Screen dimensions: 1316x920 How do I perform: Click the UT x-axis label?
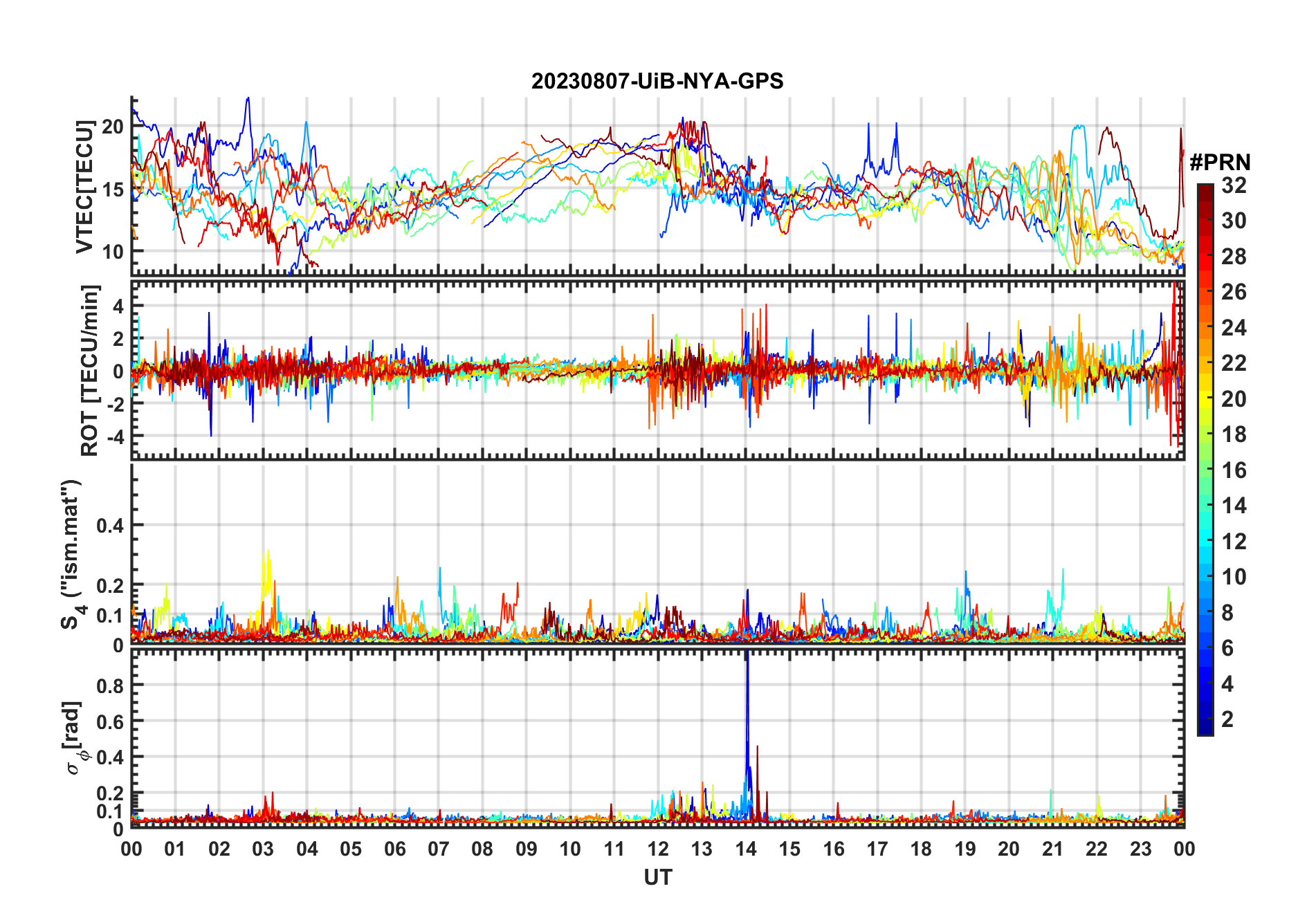point(657,877)
